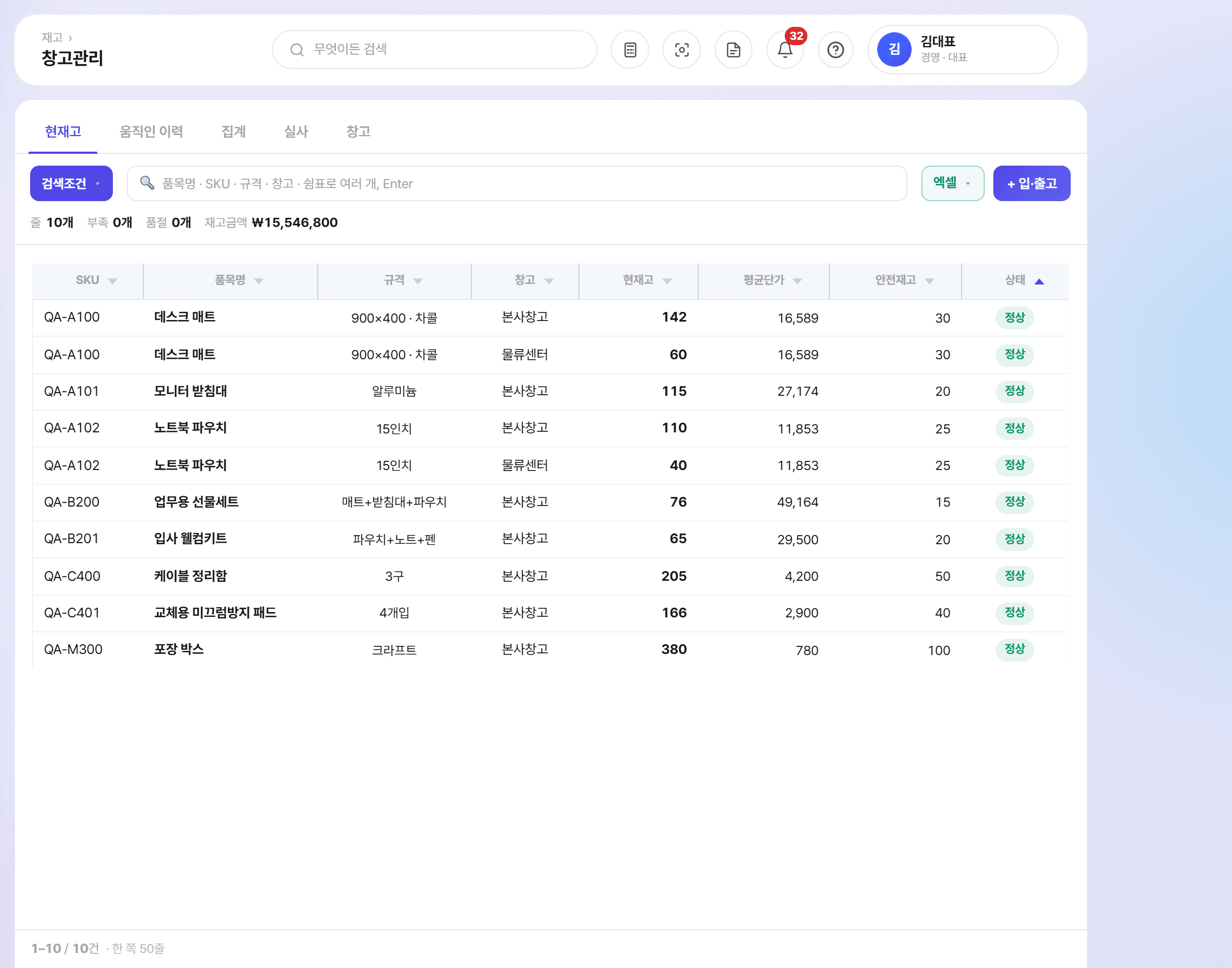Sort by 현재고 column header arrow

(667, 281)
